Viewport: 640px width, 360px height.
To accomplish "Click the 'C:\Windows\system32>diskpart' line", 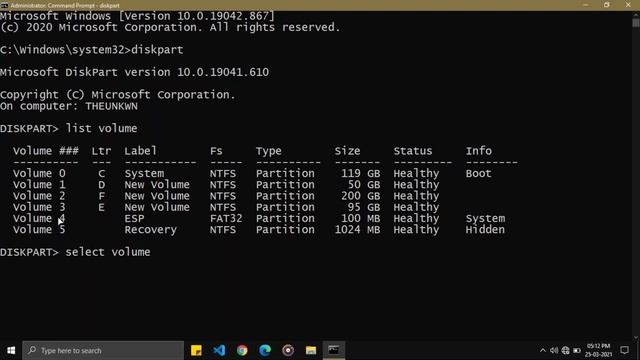I will point(92,50).
